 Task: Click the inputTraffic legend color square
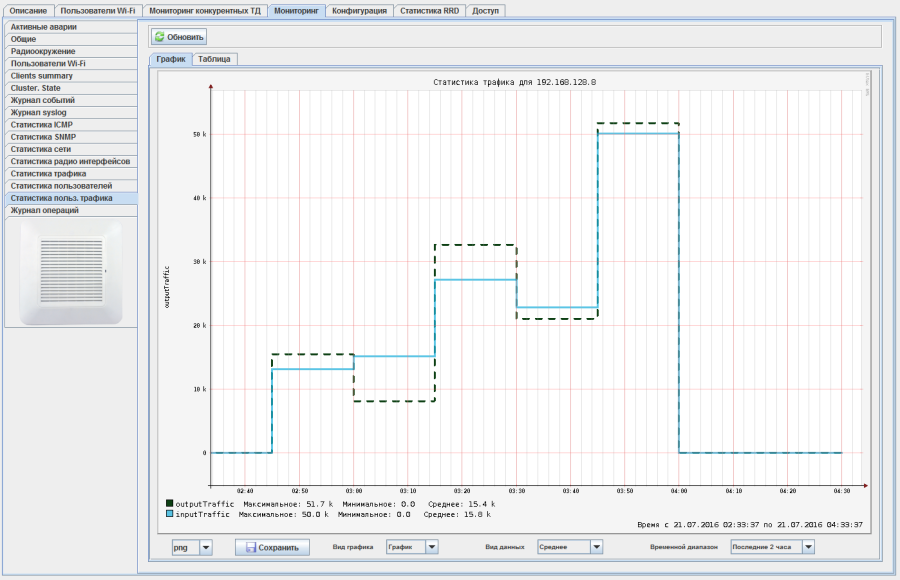170,514
